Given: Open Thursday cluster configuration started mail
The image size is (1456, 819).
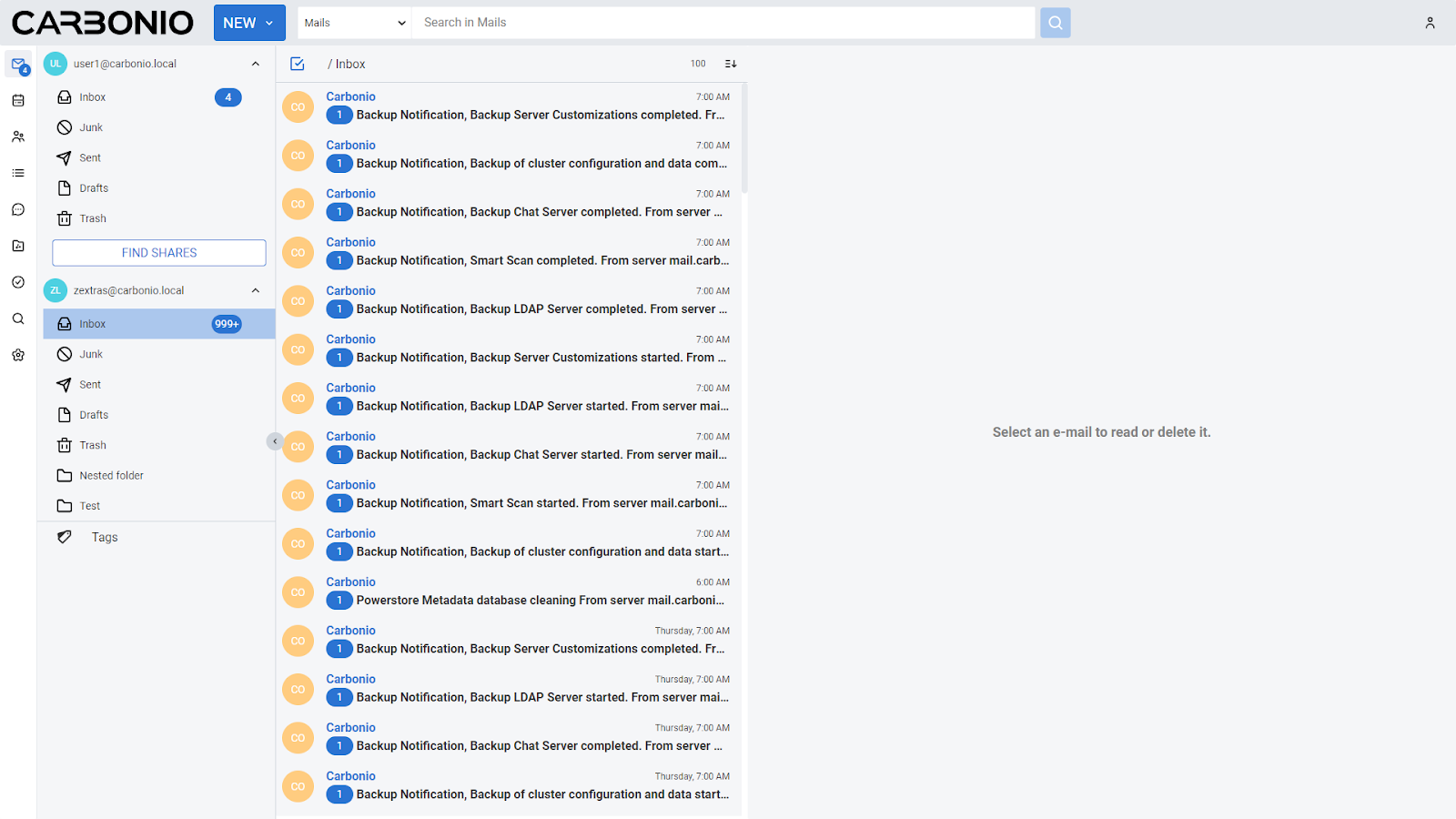Looking at the screenshot, I should pyautogui.click(x=509, y=785).
